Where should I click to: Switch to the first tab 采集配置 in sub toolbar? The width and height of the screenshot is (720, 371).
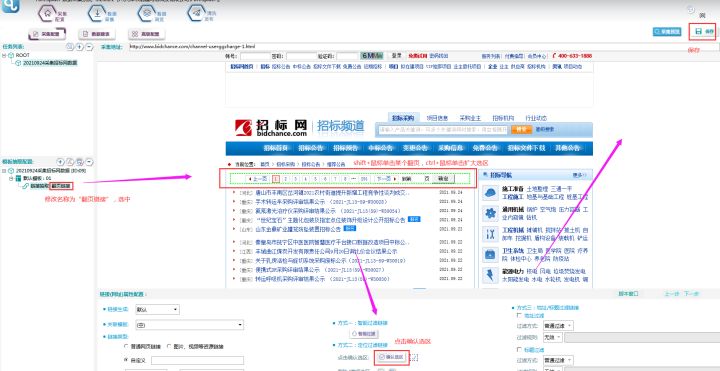pos(47,34)
